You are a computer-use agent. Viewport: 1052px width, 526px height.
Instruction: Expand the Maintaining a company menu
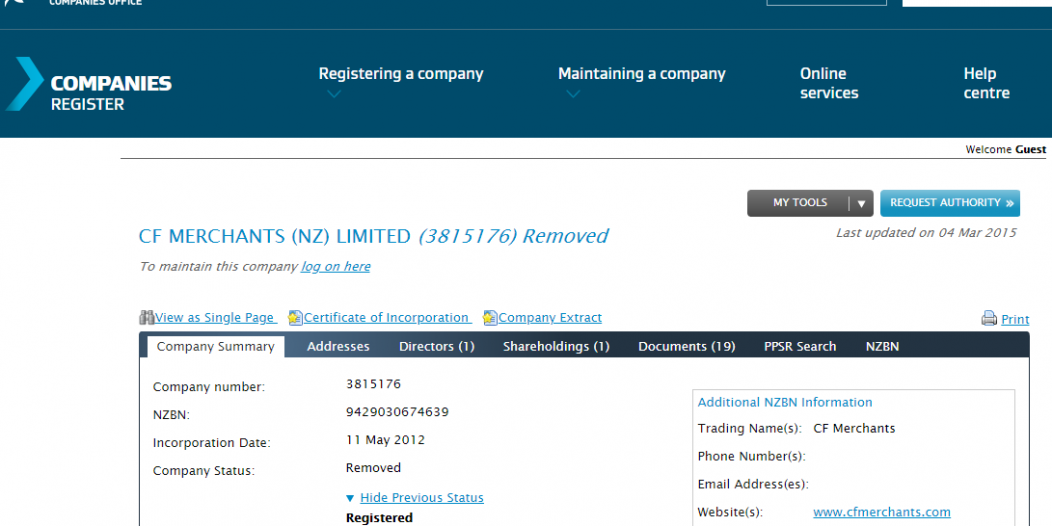pyautogui.click(x=641, y=74)
